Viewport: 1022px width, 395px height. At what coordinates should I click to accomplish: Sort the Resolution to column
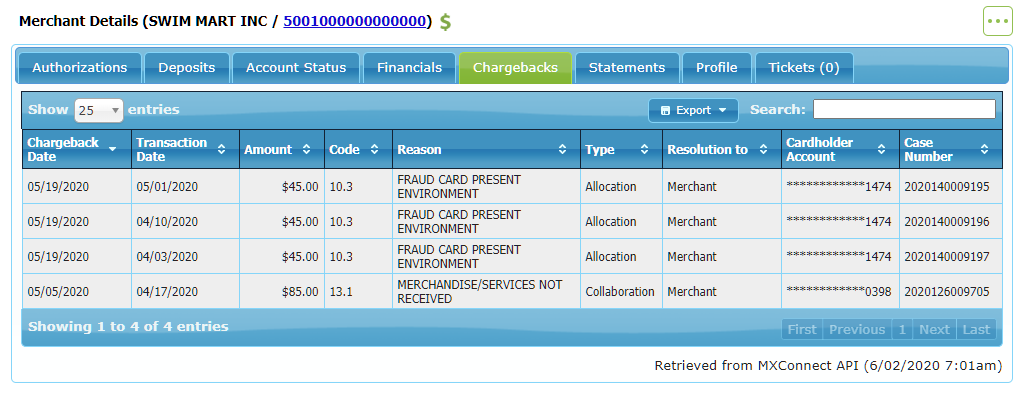(763, 149)
